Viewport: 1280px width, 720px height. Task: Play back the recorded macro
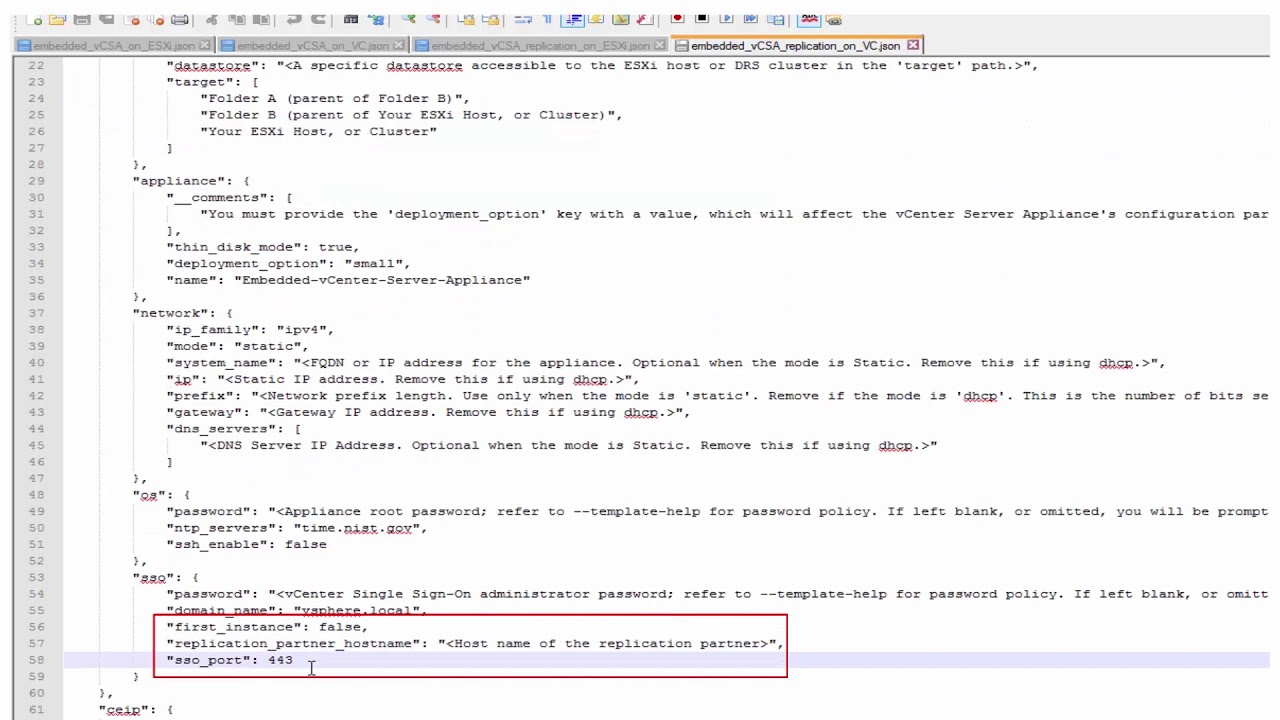(726, 19)
